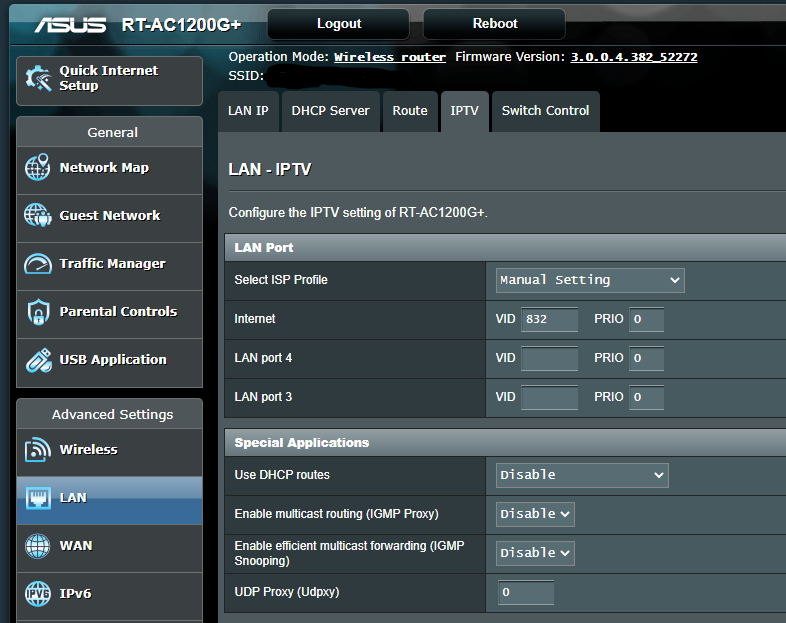
Task: Click the USB Application icon
Action: [39, 360]
